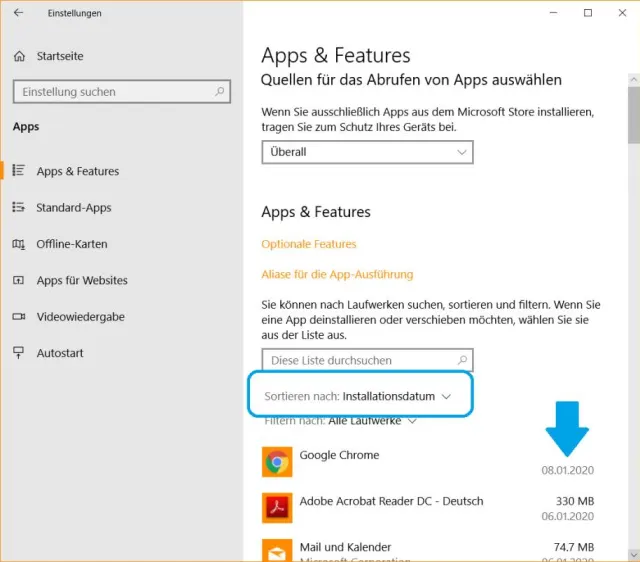Open the Offline-Karten map icon
640x562 pixels.
tap(18, 244)
